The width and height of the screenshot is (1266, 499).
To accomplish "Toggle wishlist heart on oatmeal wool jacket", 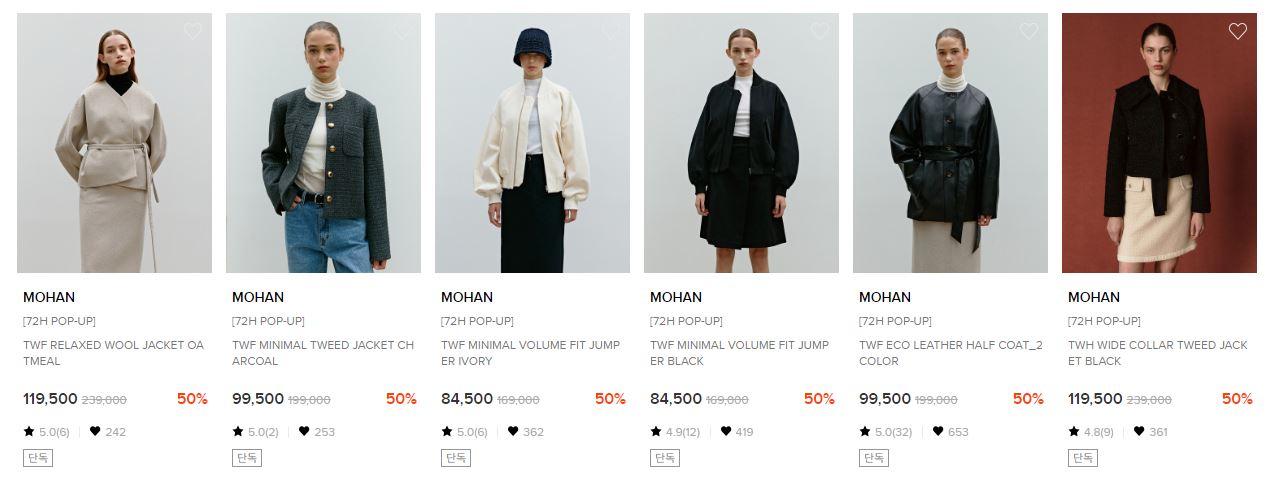I will click(x=193, y=31).
